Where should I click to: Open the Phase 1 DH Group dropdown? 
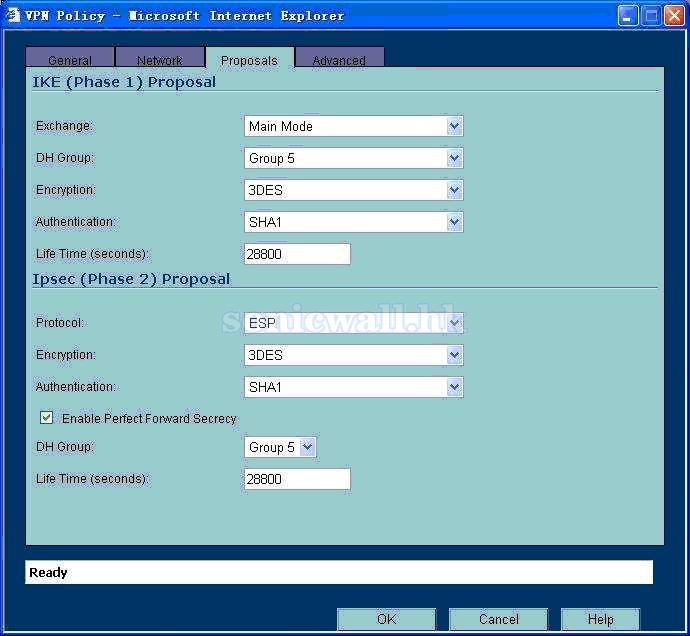click(354, 158)
